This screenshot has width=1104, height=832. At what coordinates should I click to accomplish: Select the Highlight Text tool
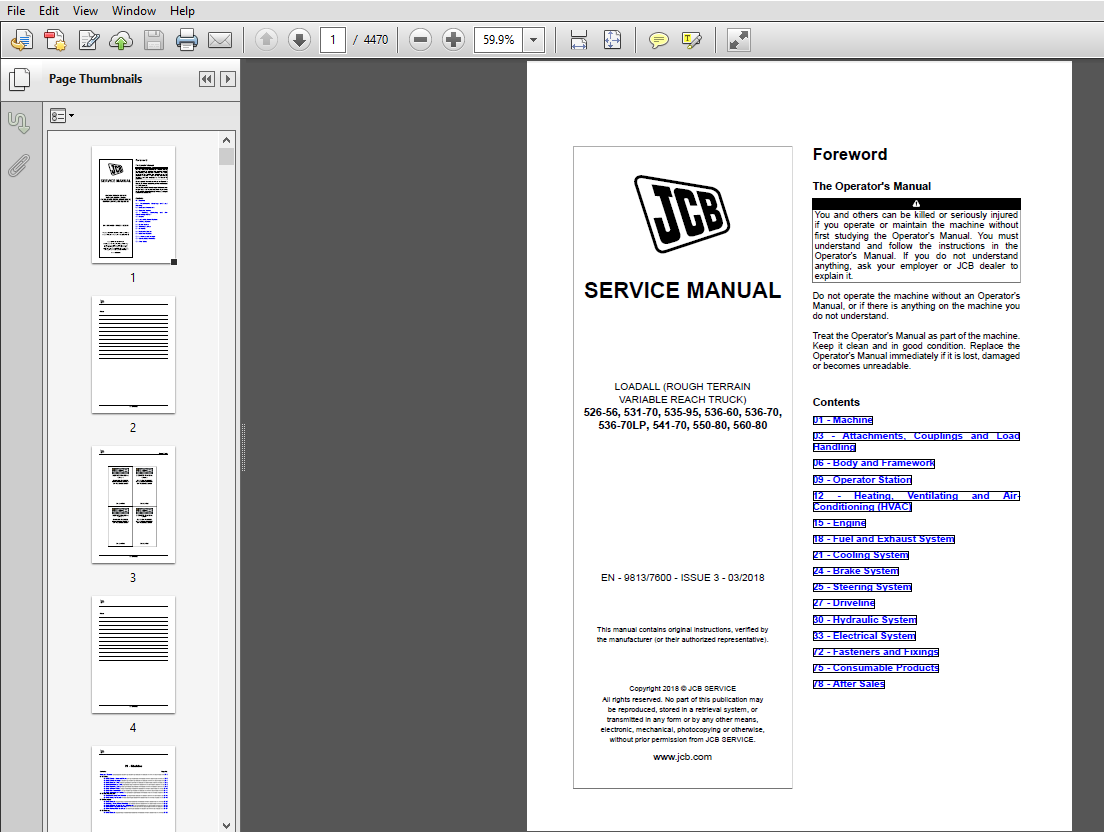(692, 40)
